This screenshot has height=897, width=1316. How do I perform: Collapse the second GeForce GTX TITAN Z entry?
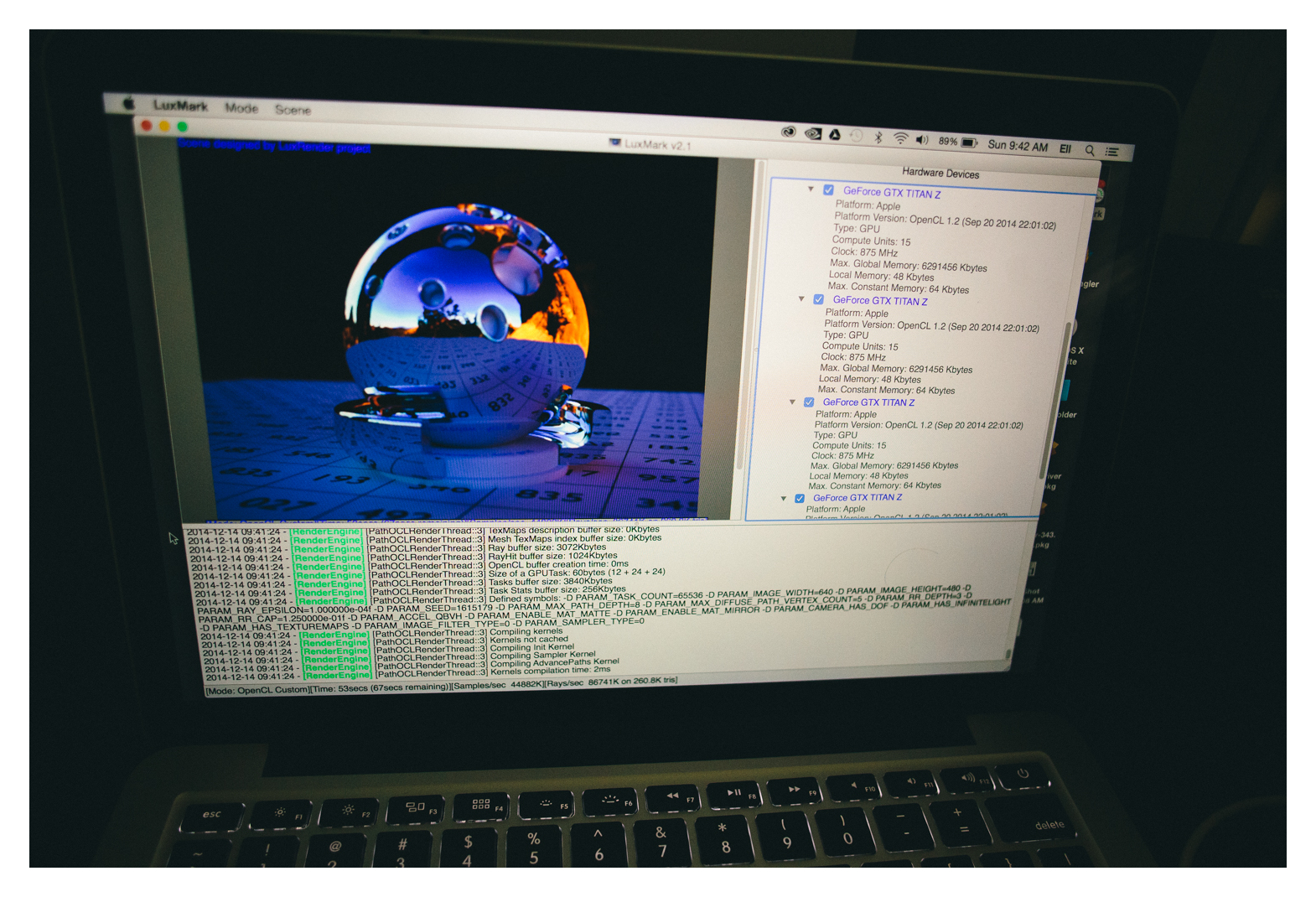tap(801, 298)
